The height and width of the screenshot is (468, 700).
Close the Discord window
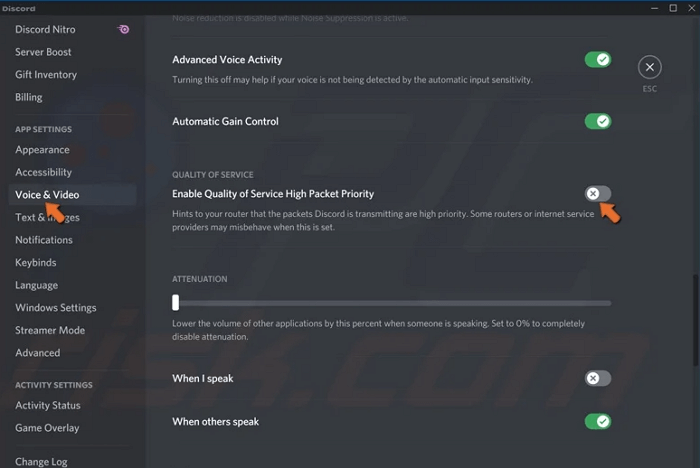(690, 8)
